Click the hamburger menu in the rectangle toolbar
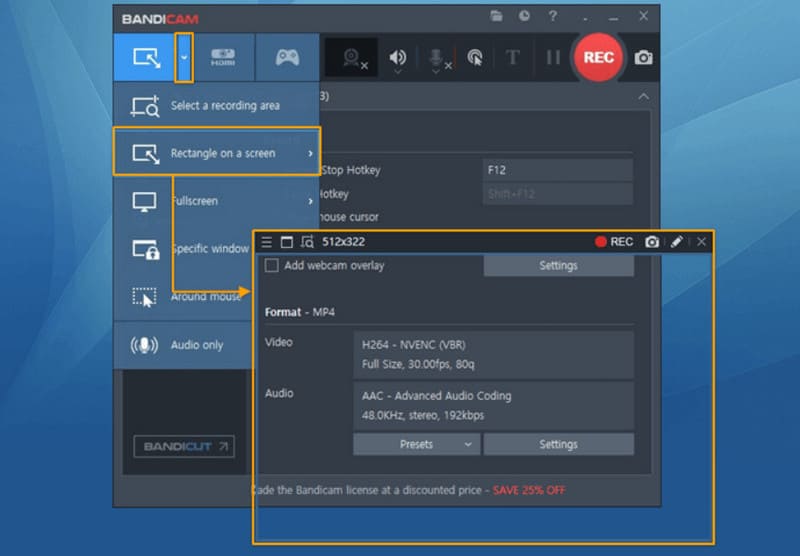Image resolution: width=800 pixels, height=556 pixels. pyautogui.click(x=266, y=242)
